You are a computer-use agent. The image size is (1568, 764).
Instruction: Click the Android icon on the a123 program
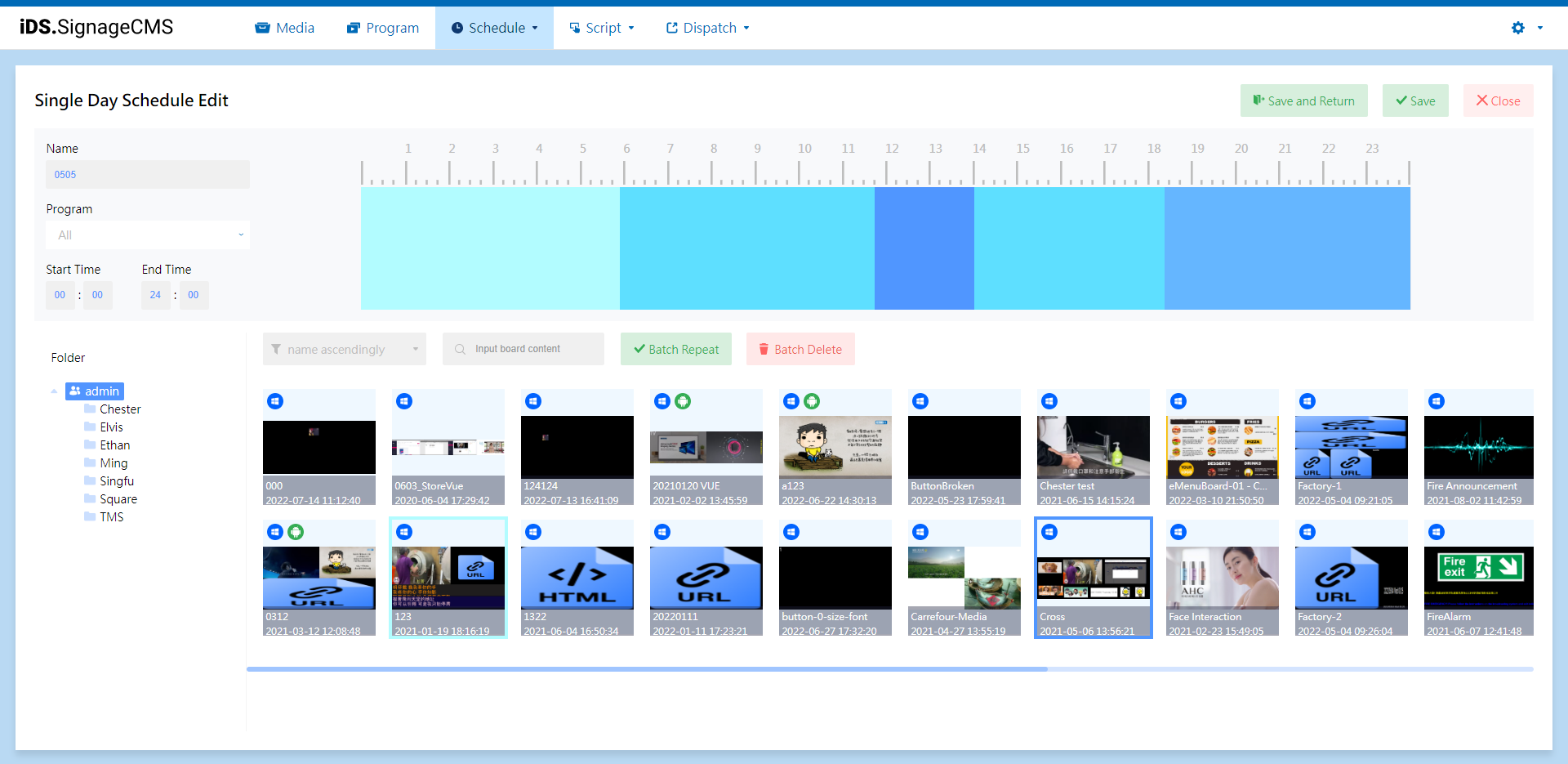point(813,401)
